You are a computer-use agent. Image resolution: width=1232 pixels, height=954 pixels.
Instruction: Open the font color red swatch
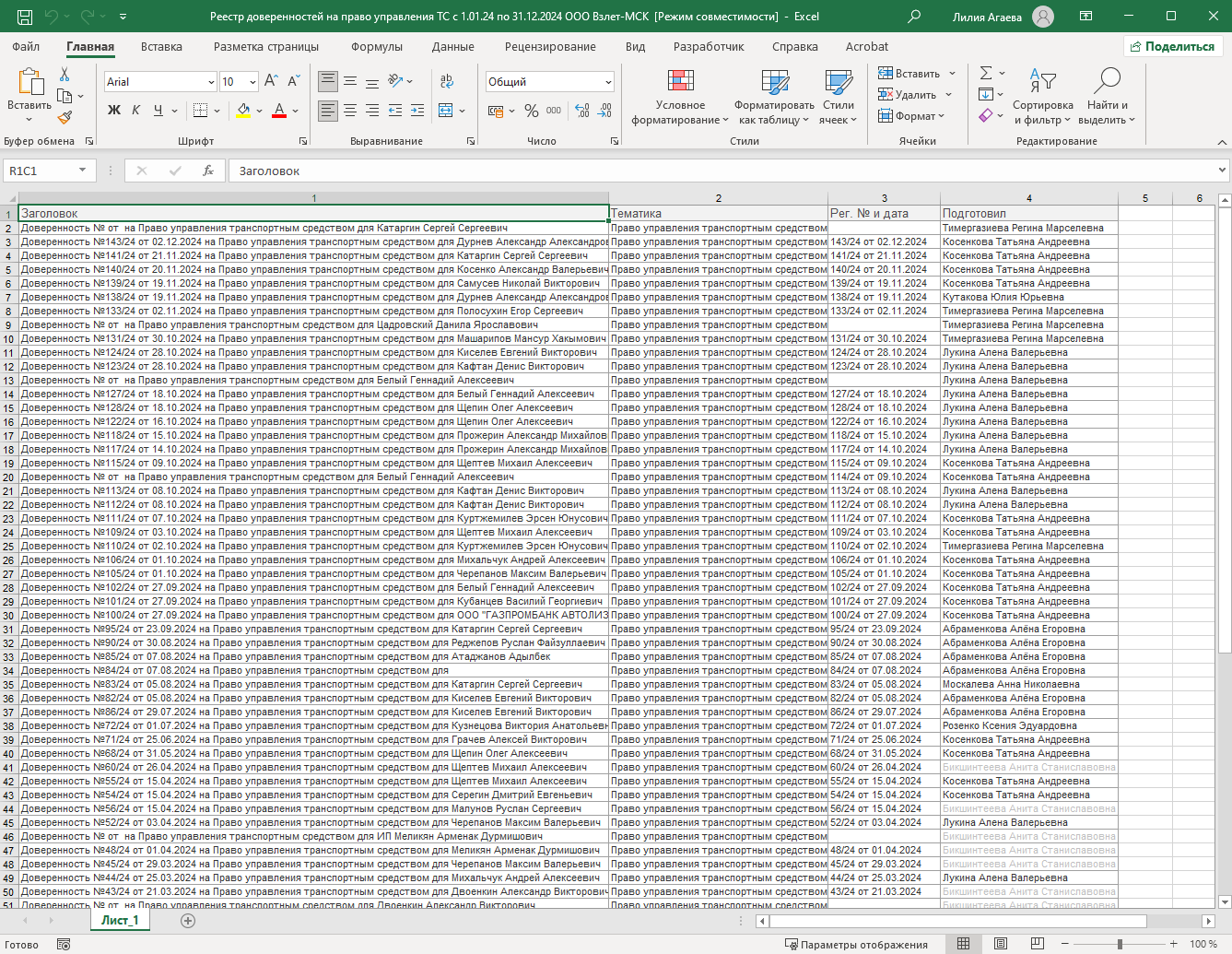click(x=279, y=110)
